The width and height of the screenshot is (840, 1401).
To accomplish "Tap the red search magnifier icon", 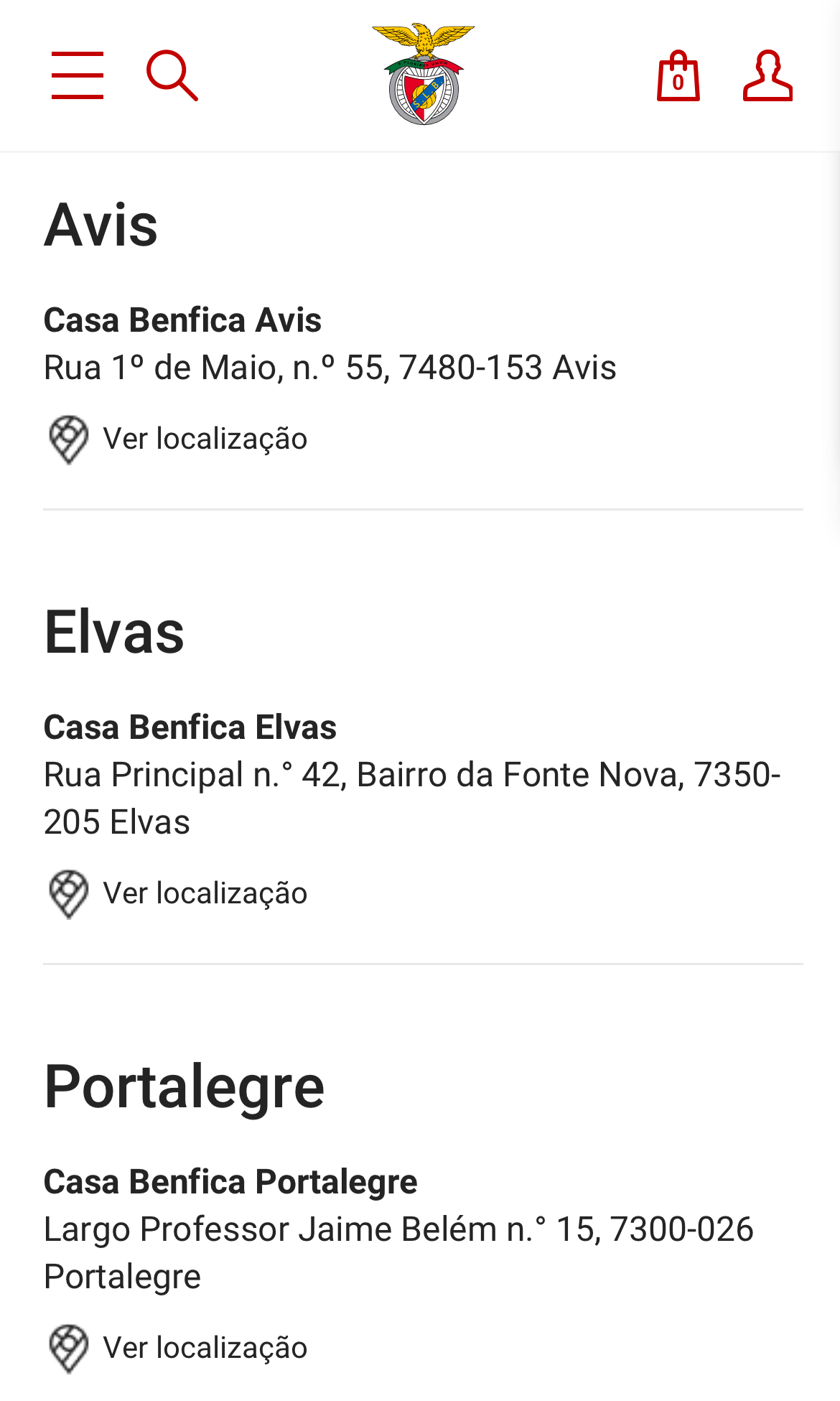I will (172, 75).
